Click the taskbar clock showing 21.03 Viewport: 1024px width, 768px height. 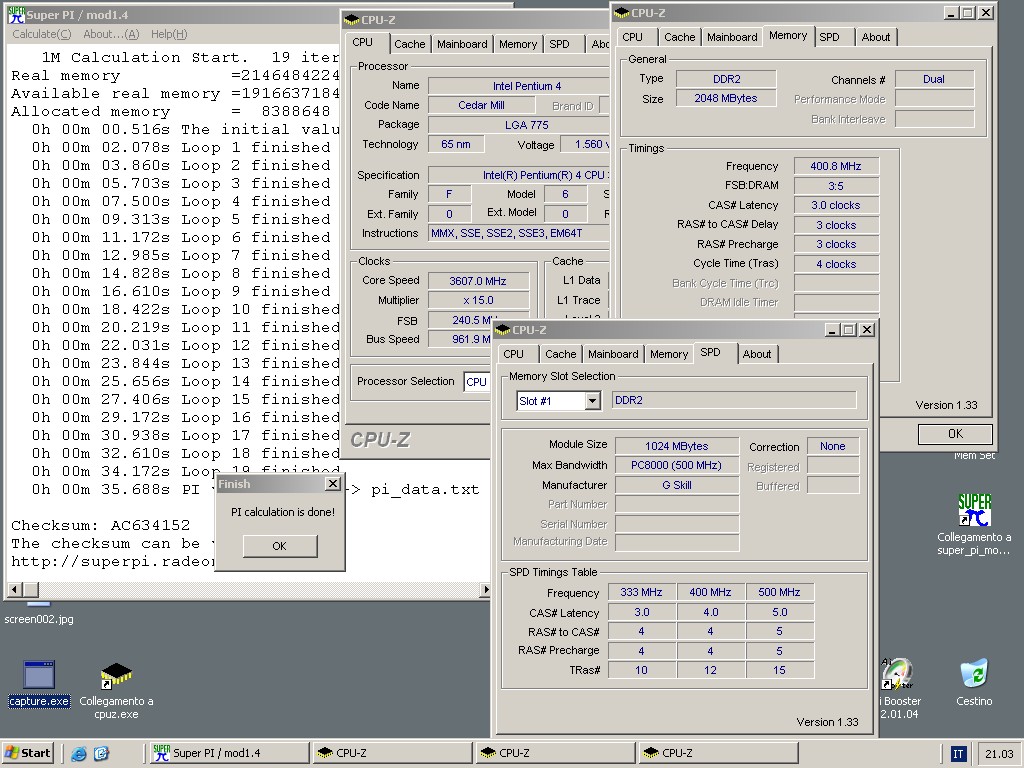999,754
